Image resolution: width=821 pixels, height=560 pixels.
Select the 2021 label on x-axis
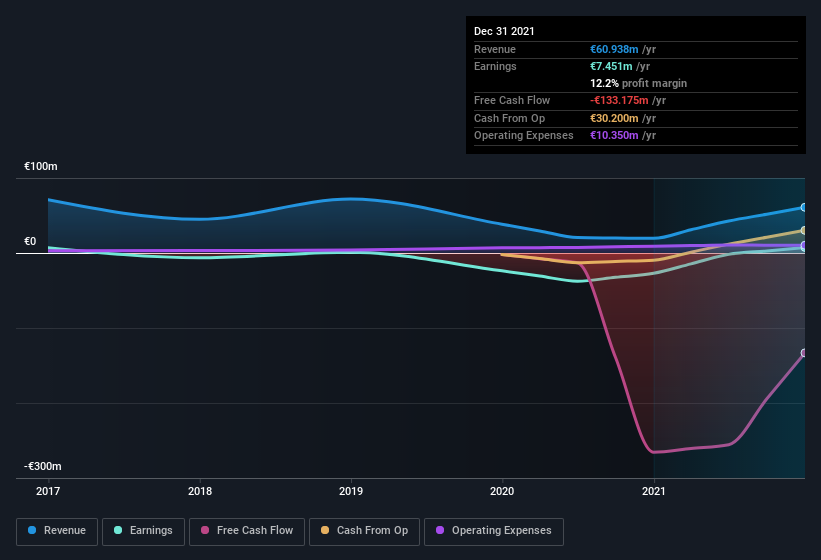653,491
